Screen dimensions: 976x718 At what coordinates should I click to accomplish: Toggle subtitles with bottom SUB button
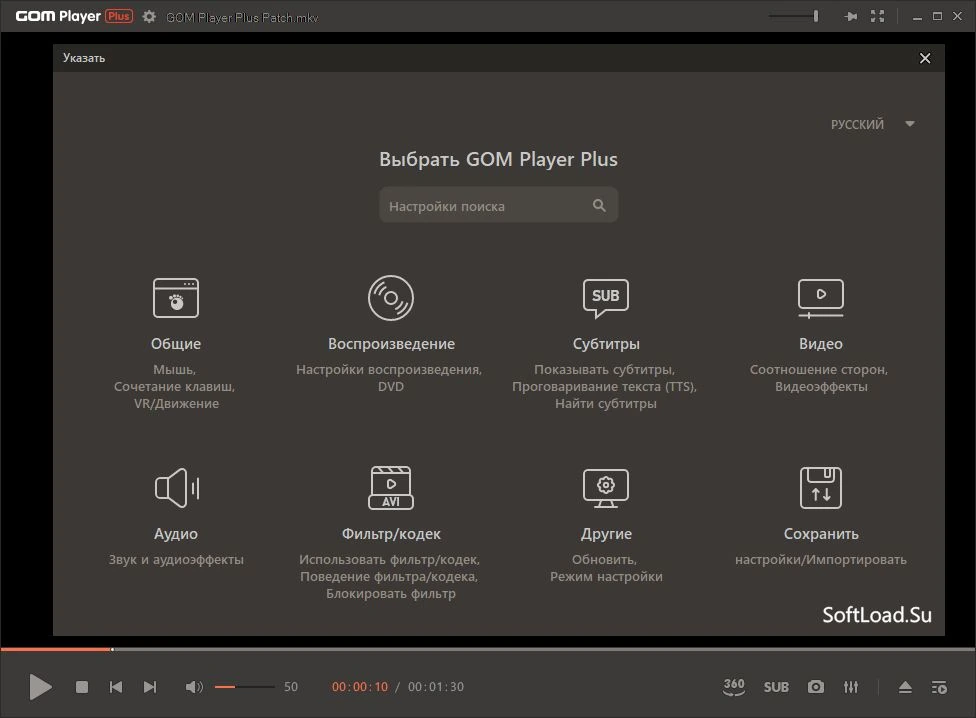pyautogui.click(x=776, y=688)
